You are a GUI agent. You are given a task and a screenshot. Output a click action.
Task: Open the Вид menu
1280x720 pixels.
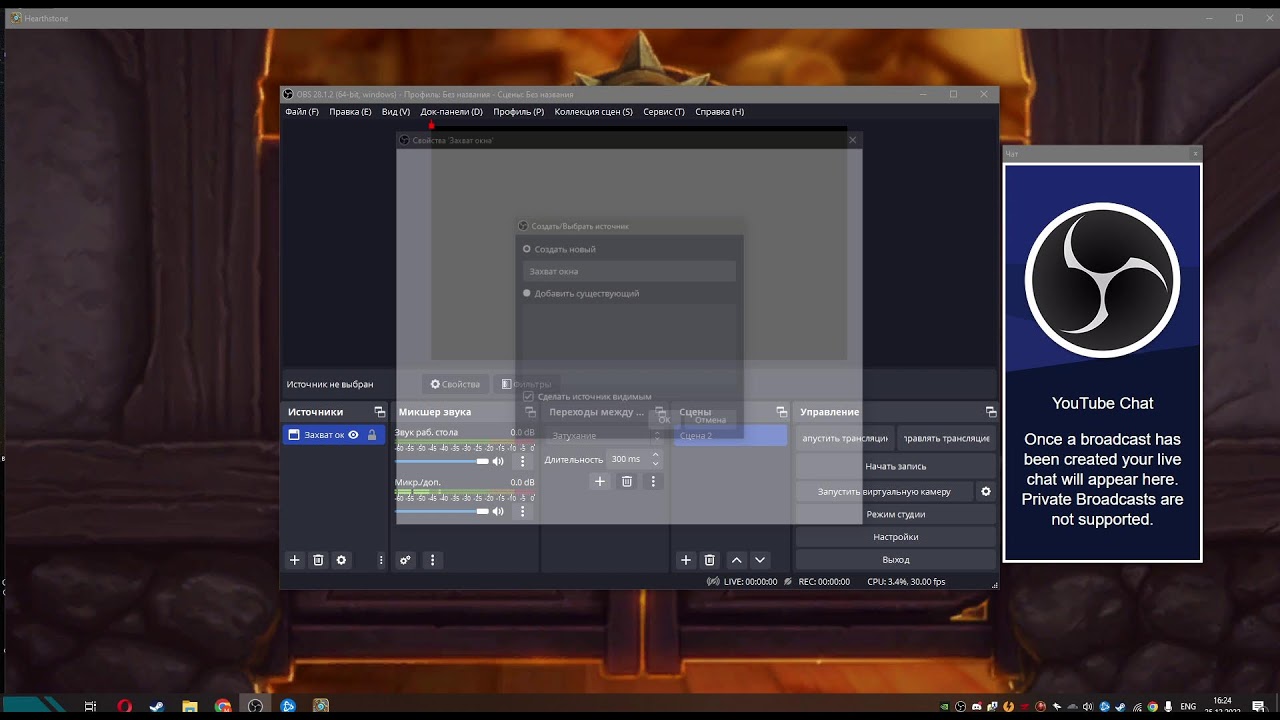[x=396, y=112]
